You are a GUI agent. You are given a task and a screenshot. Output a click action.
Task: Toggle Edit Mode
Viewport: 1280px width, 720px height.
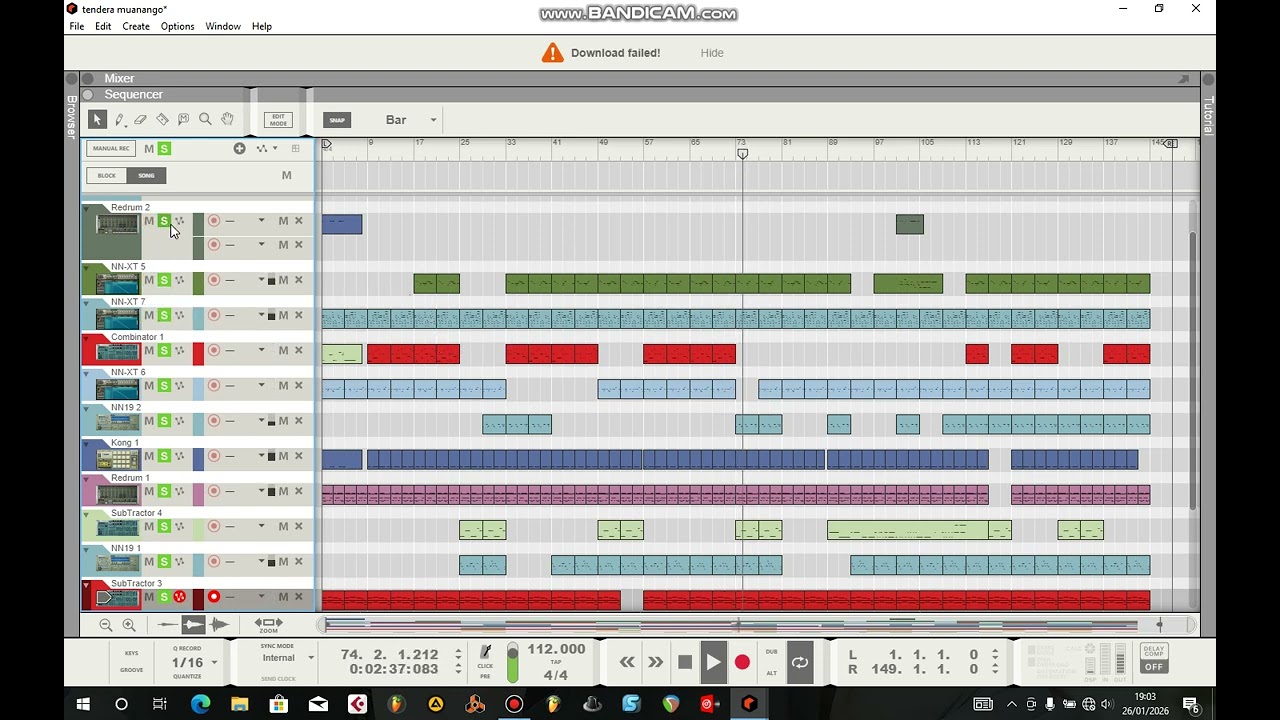pos(278,120)
